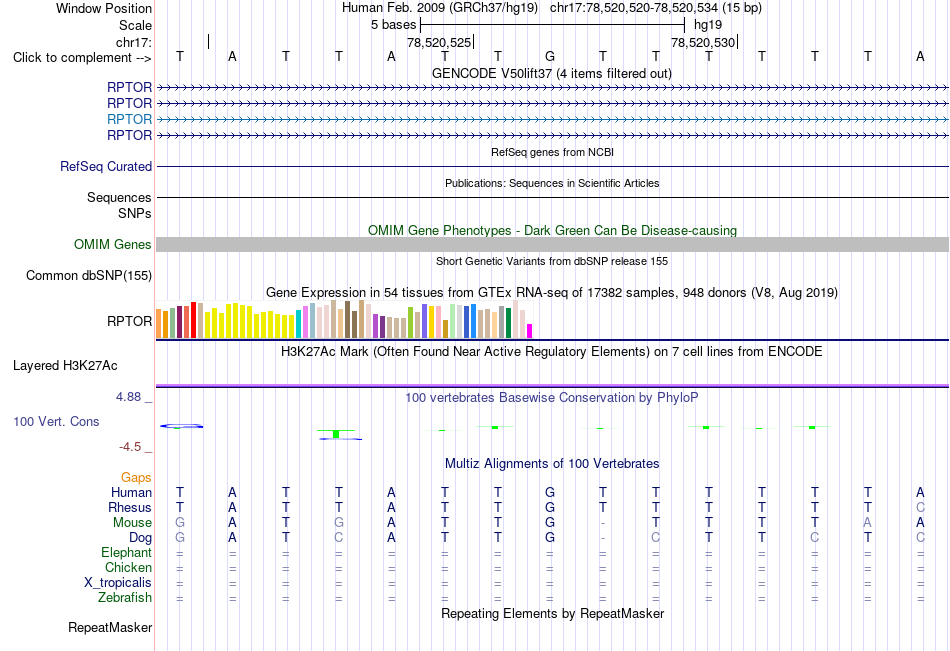Click the 78,520,525 position marker
The height and width of the screenshot is (651, 950).
pyautogui.click(x=439, y=42)
